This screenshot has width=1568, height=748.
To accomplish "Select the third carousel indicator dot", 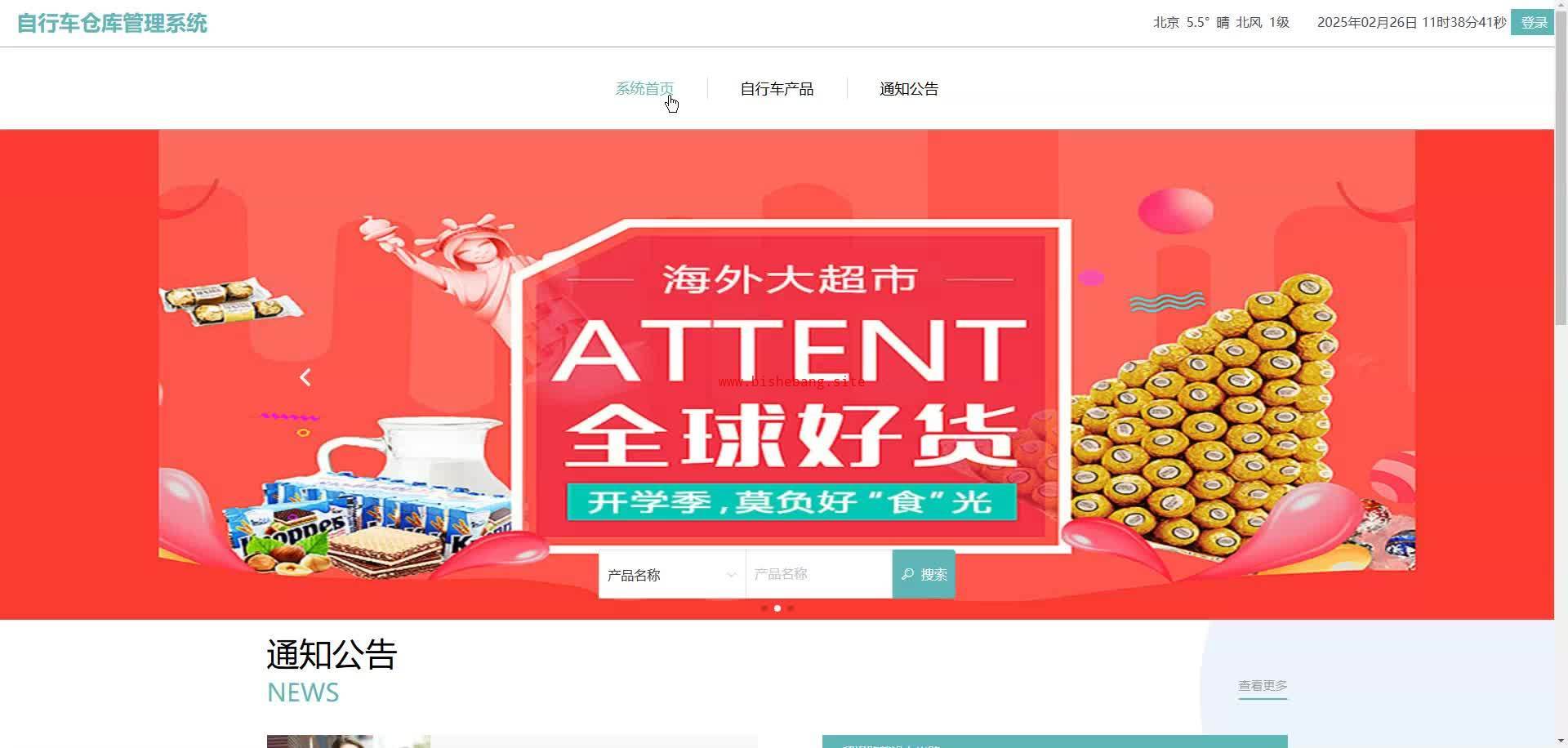I will [x=790, y=608].
